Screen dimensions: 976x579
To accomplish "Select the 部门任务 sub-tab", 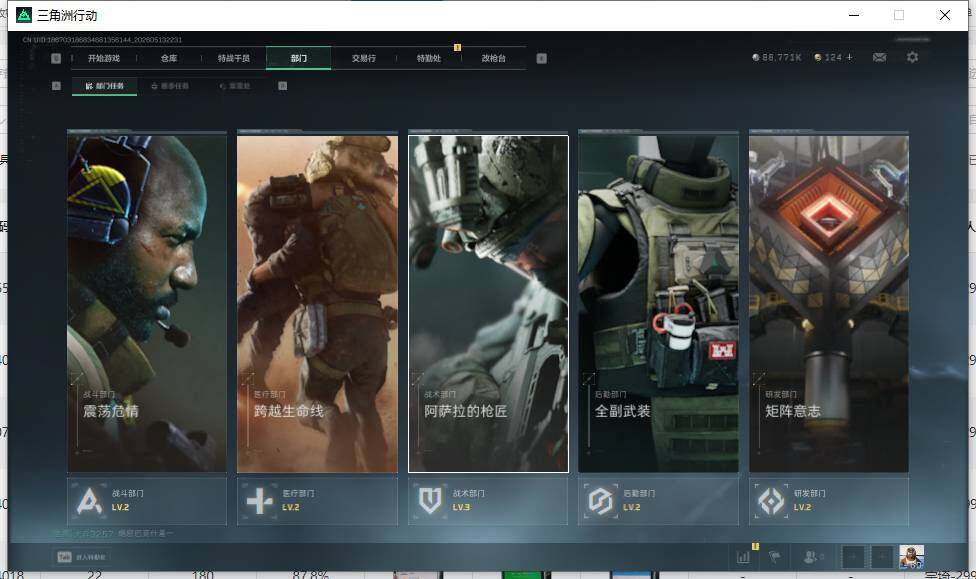I will coord(105,86).
